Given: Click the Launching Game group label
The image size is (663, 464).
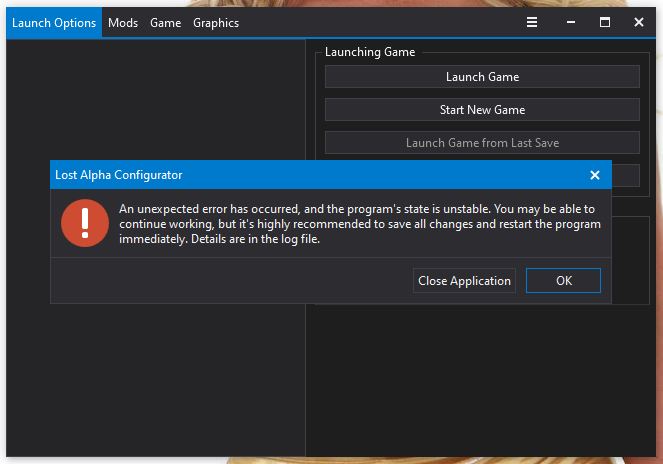Looking at the screenshot, I should [370, 52].
